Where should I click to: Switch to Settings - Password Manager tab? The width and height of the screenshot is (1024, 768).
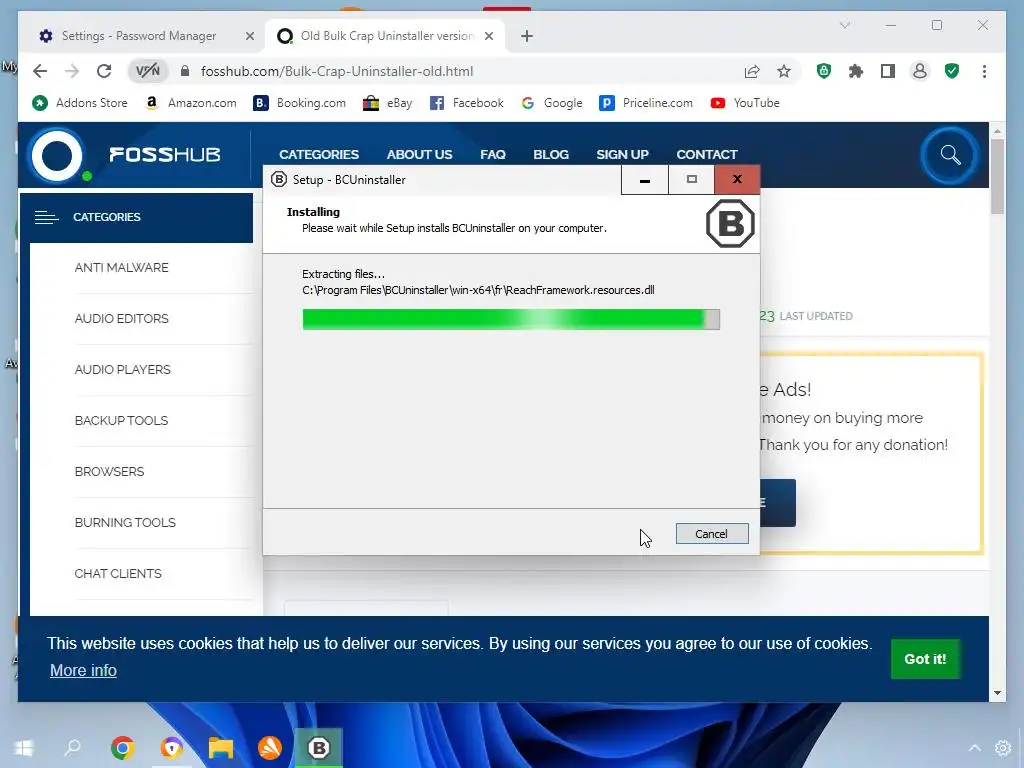tap(138, 36)
